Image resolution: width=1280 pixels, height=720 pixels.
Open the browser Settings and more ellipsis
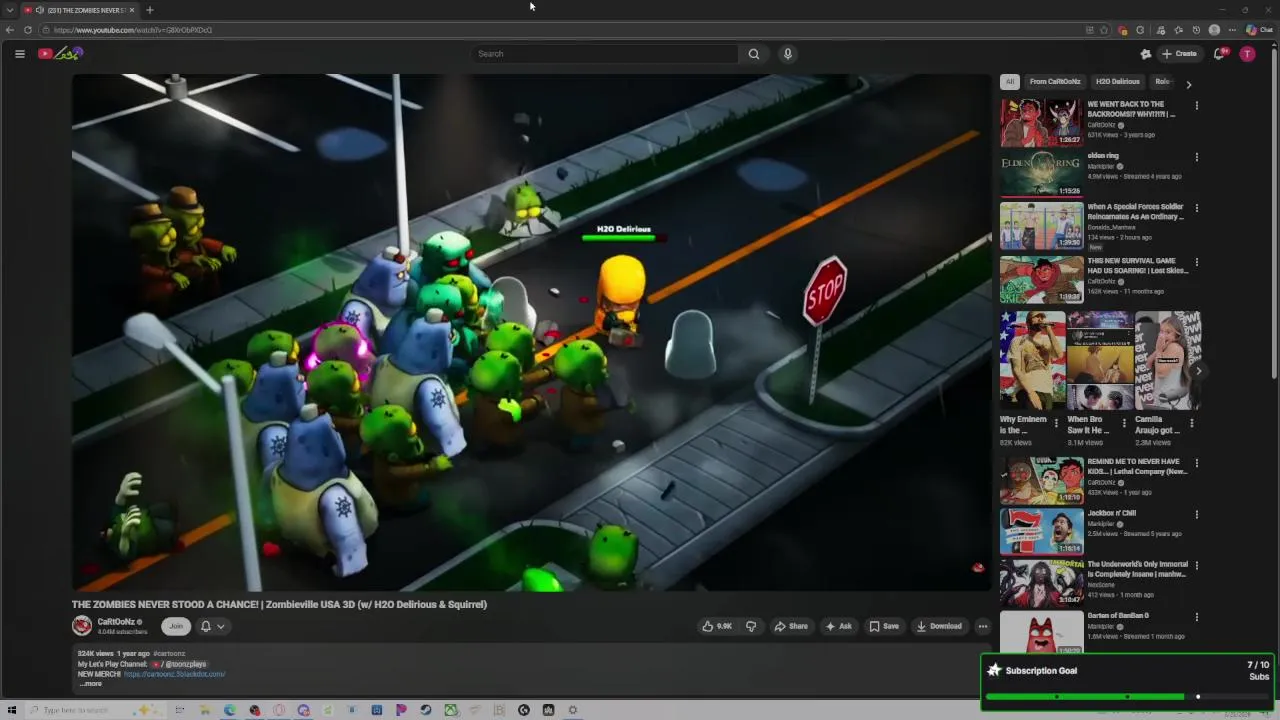tap(1231, 30)
